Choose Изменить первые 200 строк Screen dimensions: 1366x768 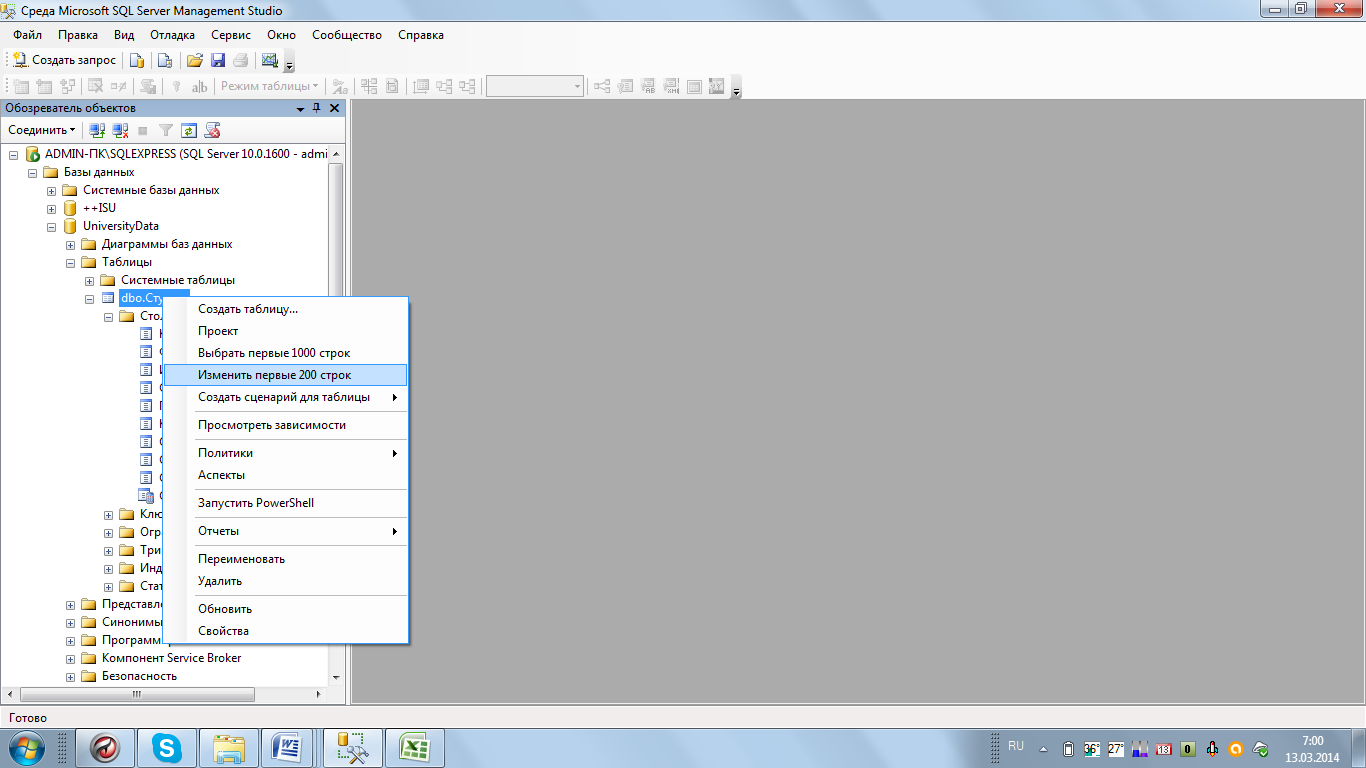pyautogui.click(x=285, y=375)
